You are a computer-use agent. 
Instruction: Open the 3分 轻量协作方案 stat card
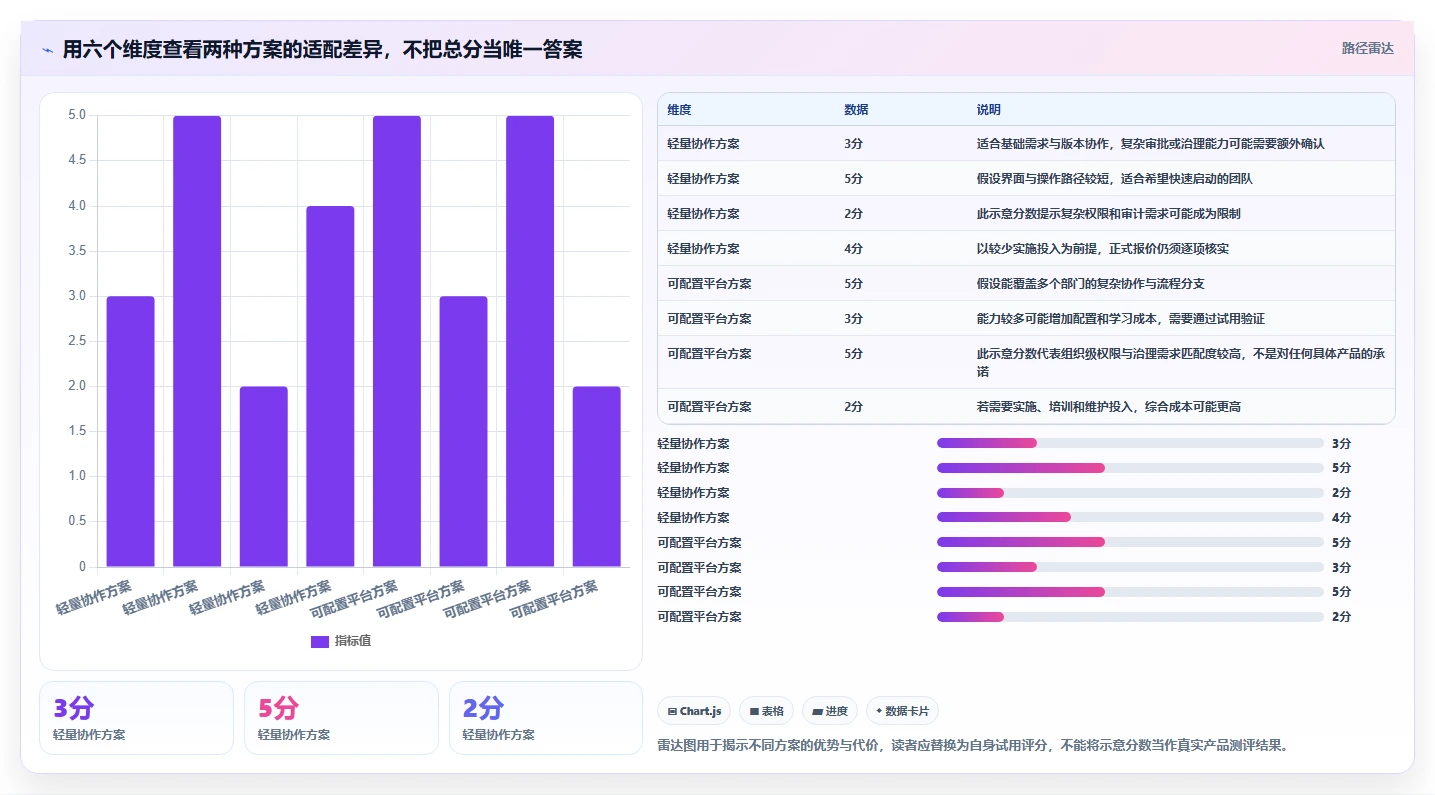(x=136, y=718)
